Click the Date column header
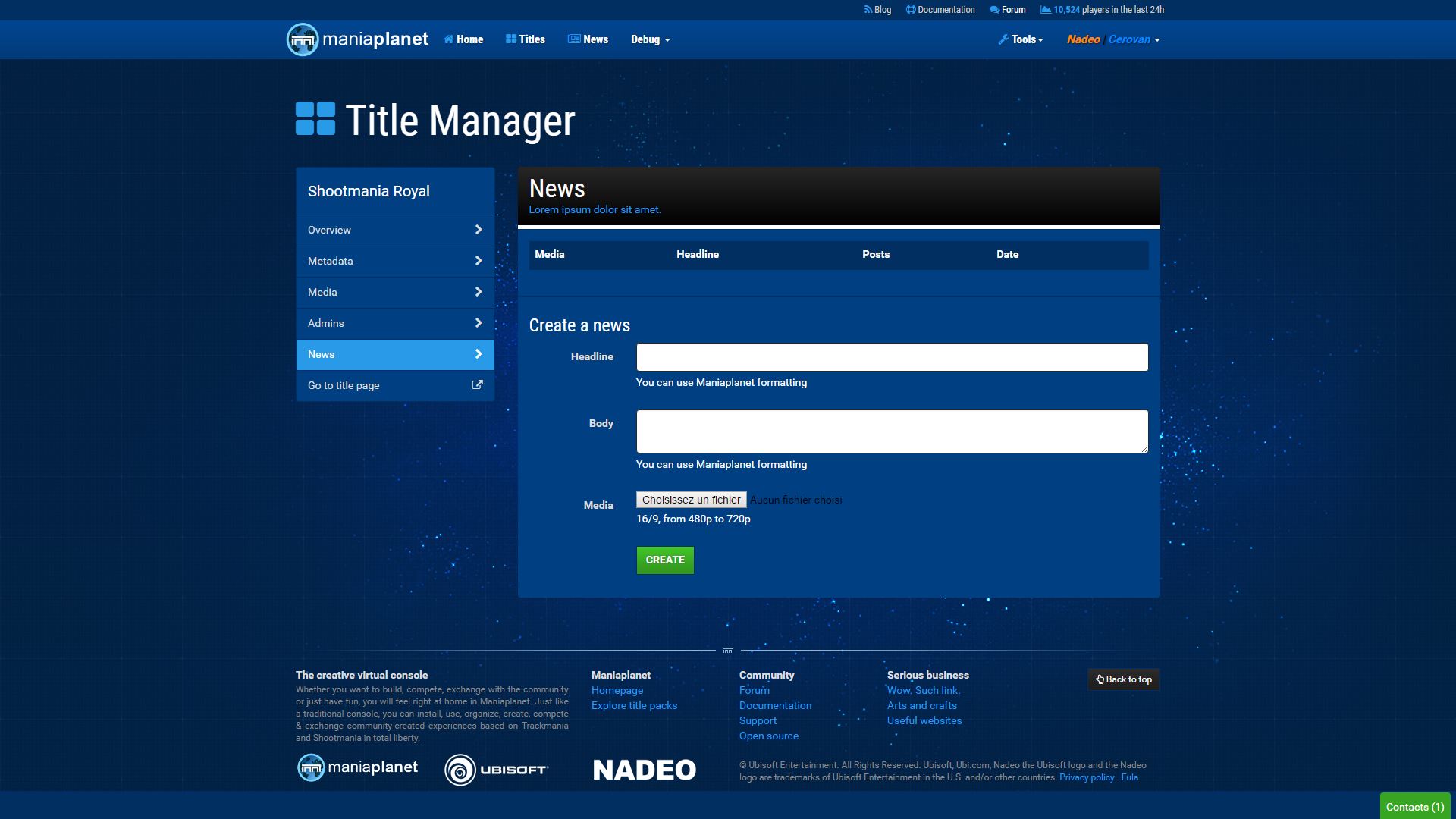Screen dimensions: 1456x819 pos(1007,254)
